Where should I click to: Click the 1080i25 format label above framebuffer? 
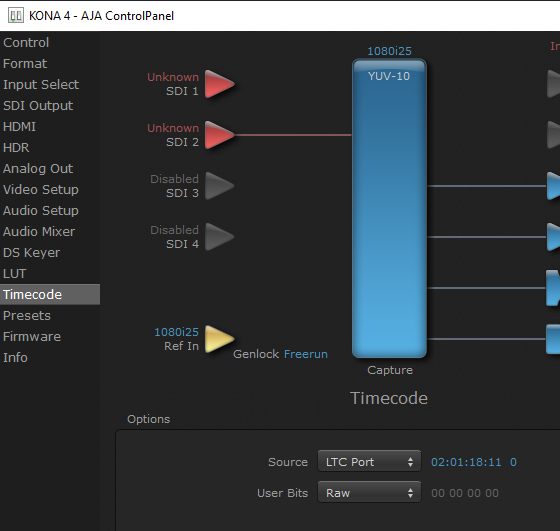pyautogui.click(x=389, y=51)
